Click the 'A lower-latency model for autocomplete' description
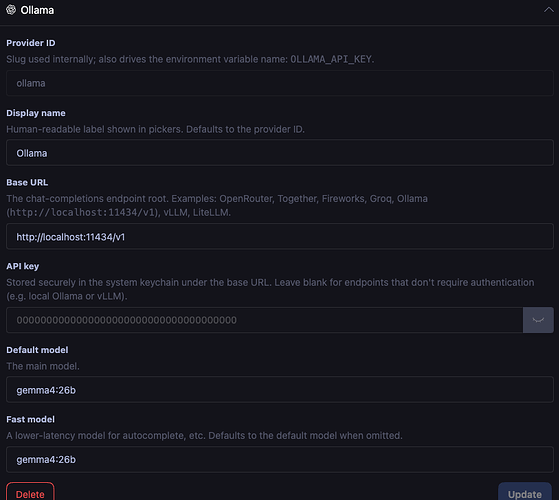 click(x=204, y=435)
